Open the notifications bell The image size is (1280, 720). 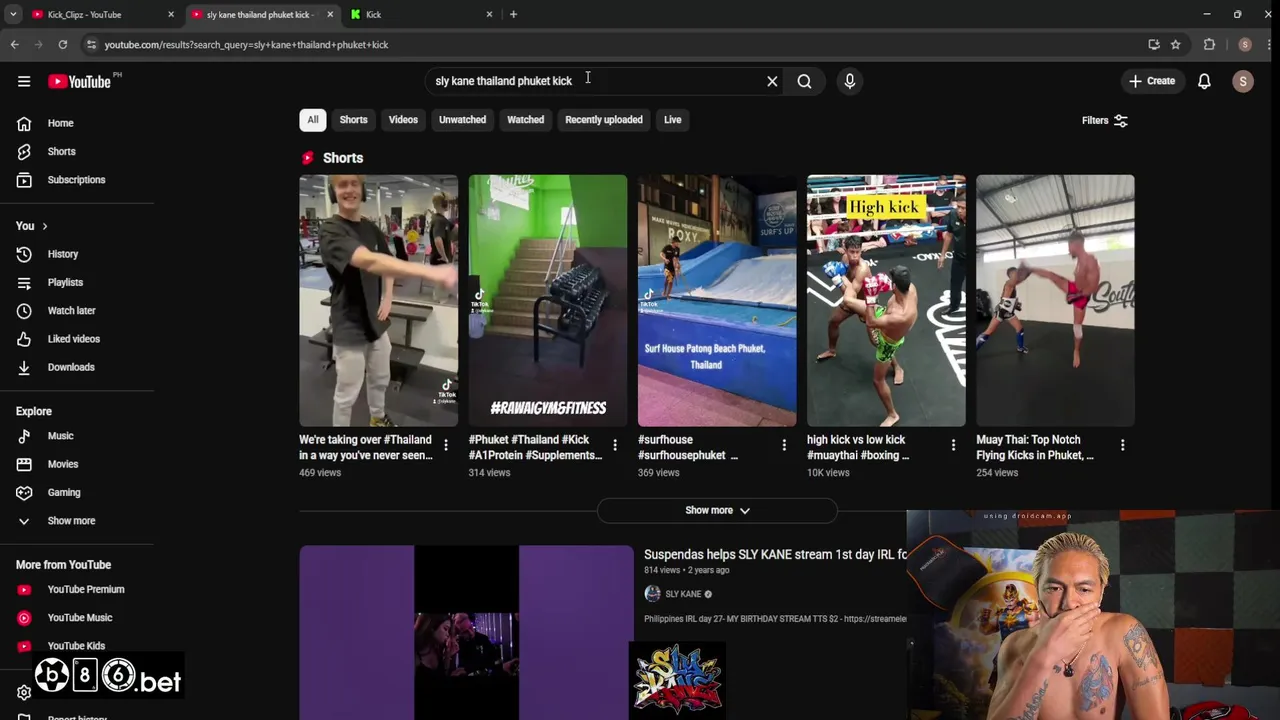pyautogui.click(x=1204, y=81)
